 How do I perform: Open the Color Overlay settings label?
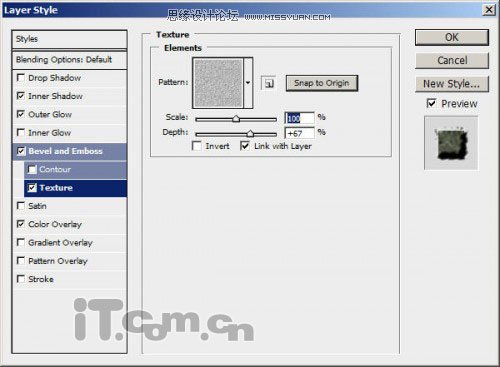click(x=55, y=224)
